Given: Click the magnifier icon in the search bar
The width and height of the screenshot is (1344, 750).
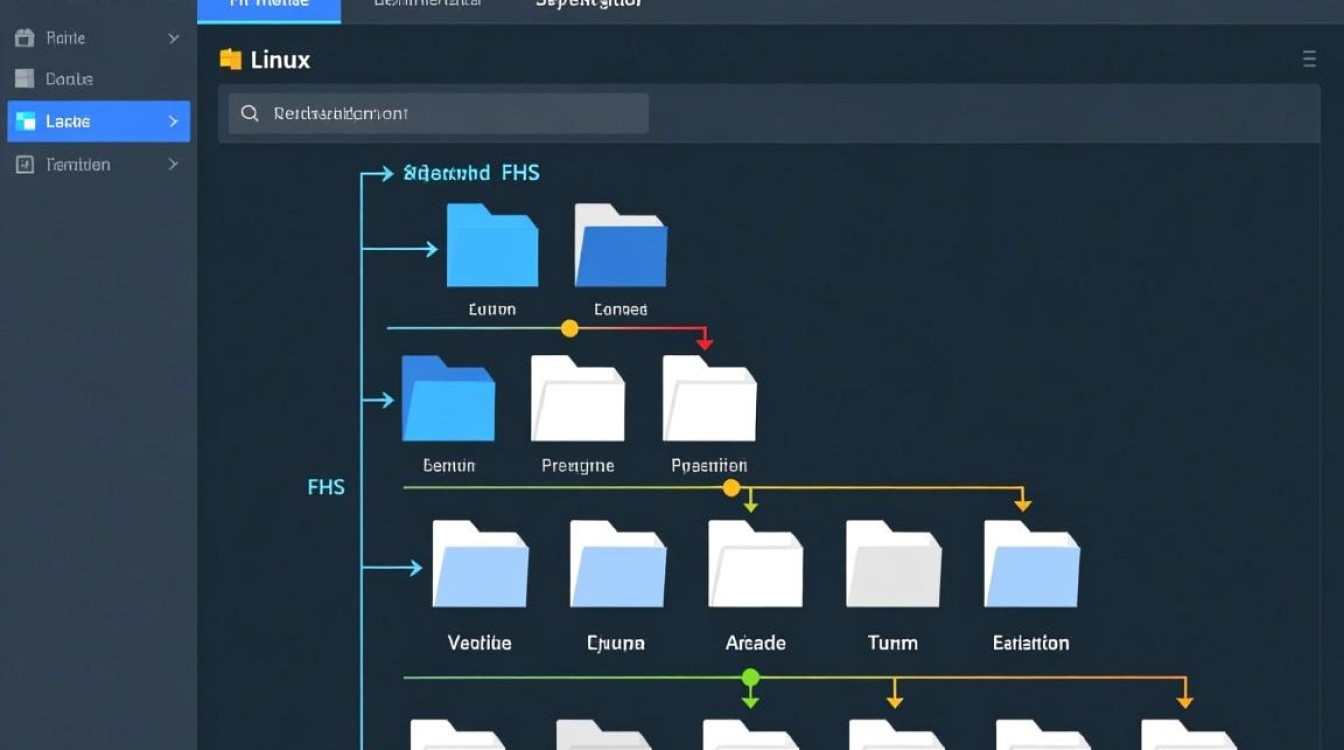Looking at the screenshot, I should pyautogui.click(x=250, y=113).
